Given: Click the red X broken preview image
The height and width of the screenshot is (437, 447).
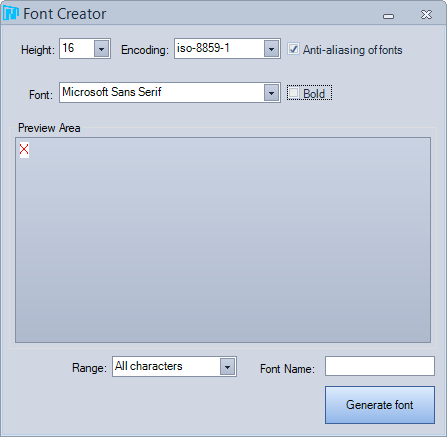Looking at the screenshot, I should pyautogui.click(x=24, y=150).
